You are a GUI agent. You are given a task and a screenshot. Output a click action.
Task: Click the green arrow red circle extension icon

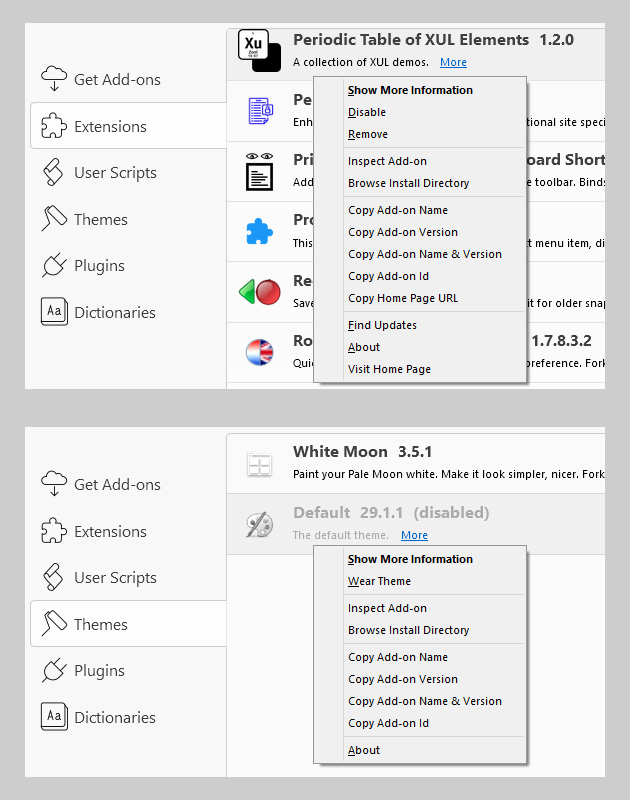coord(260,292)
